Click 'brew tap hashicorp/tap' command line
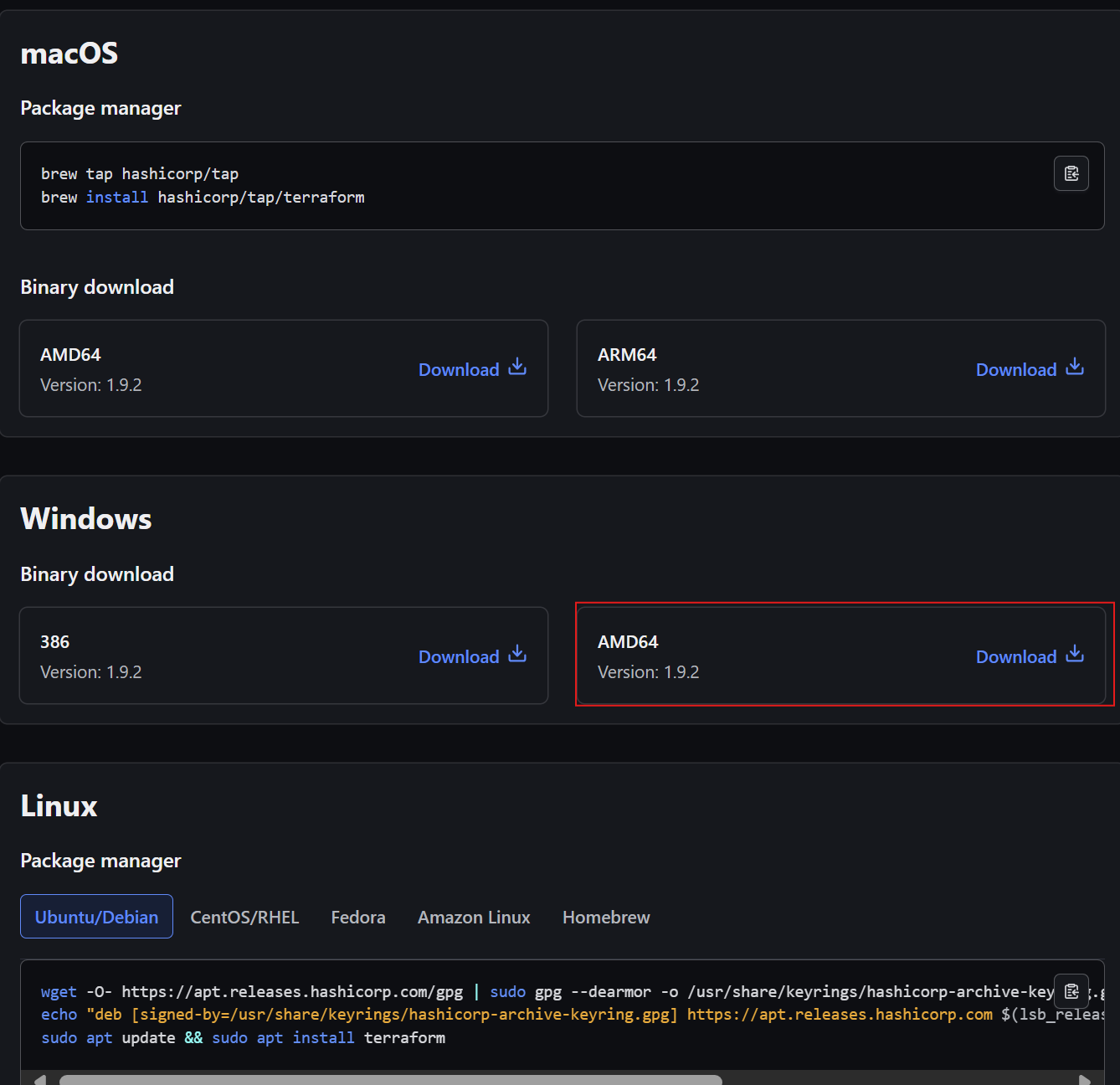The height and width of the screenshot is (1085, 1120). tap(140, 173)
